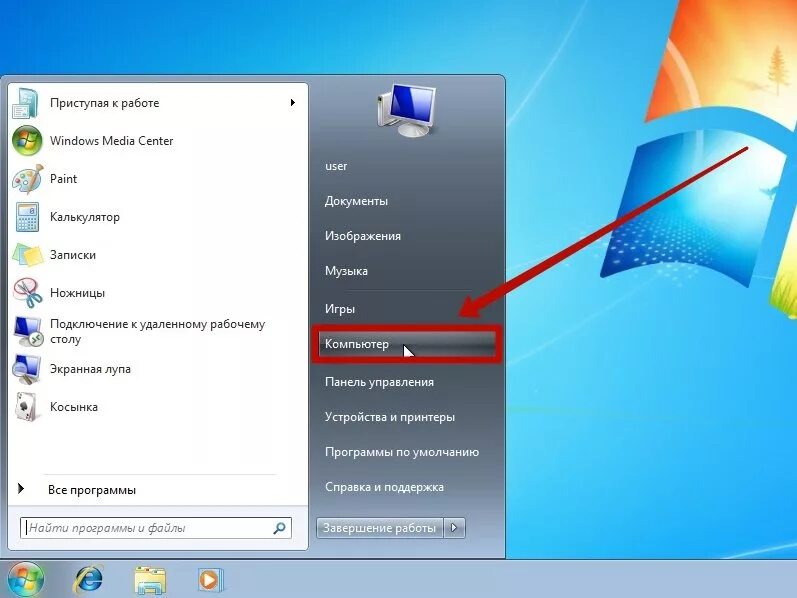The width and height of the screenshot is (797, 598).
Task: Open the Калькулятор calculator icon
Action: (x=27, y=217)
